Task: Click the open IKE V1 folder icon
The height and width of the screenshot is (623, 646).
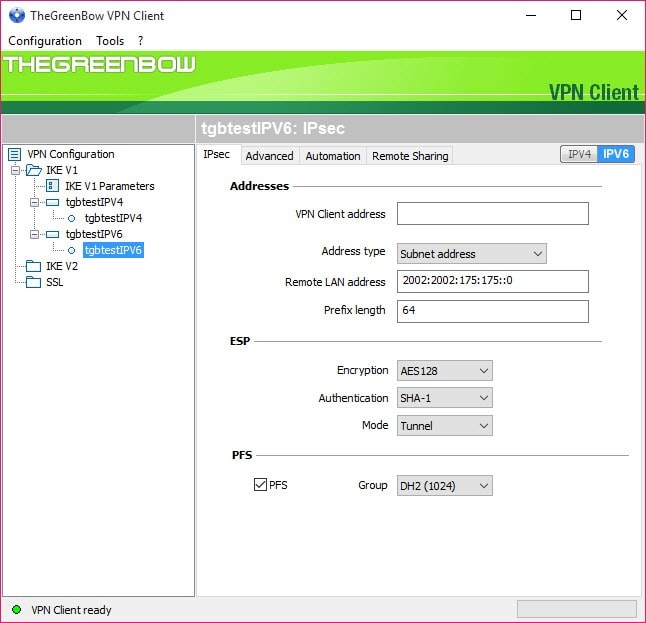Action: (34, 170)
